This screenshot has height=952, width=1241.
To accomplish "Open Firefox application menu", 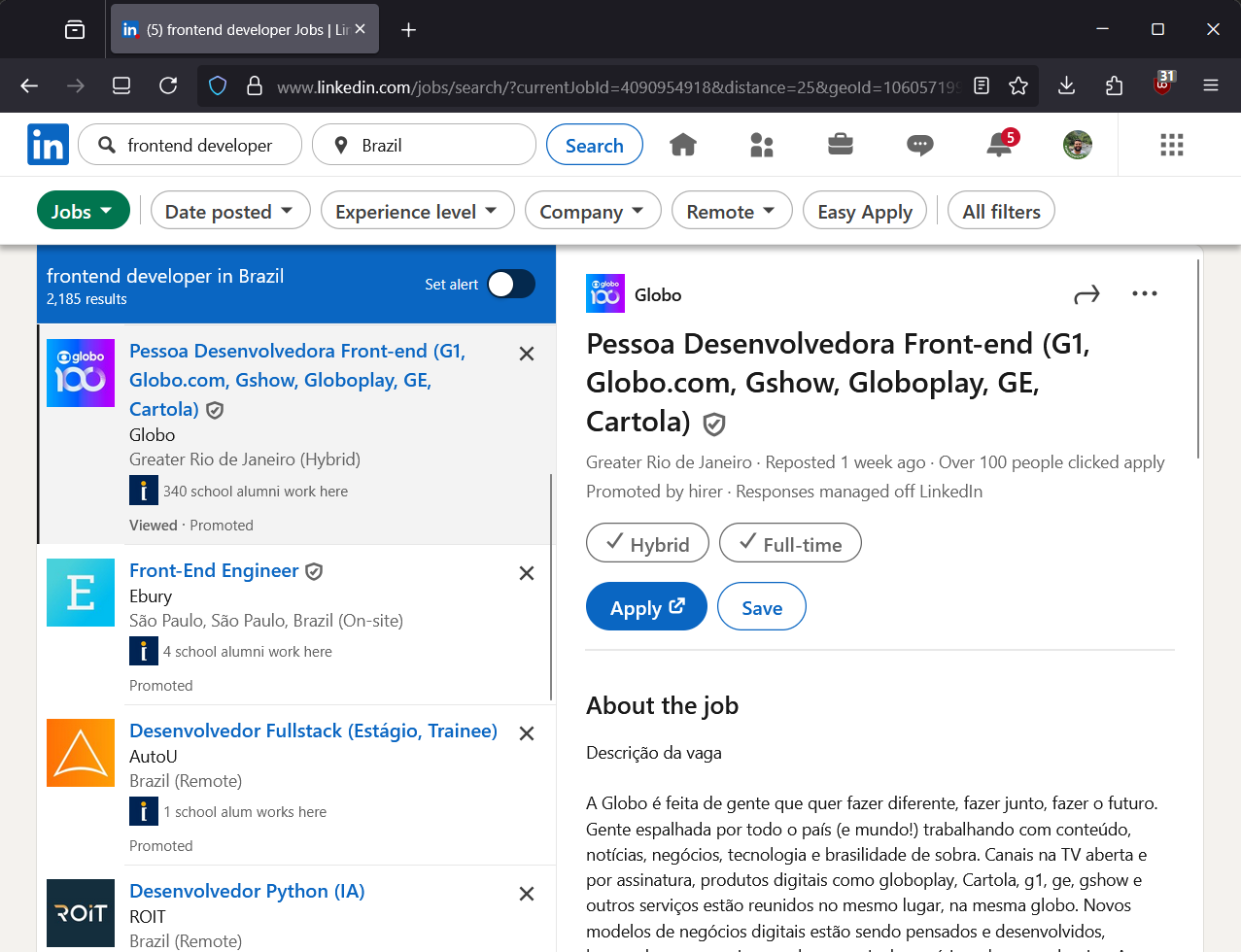I will [x=1211, y=85].
